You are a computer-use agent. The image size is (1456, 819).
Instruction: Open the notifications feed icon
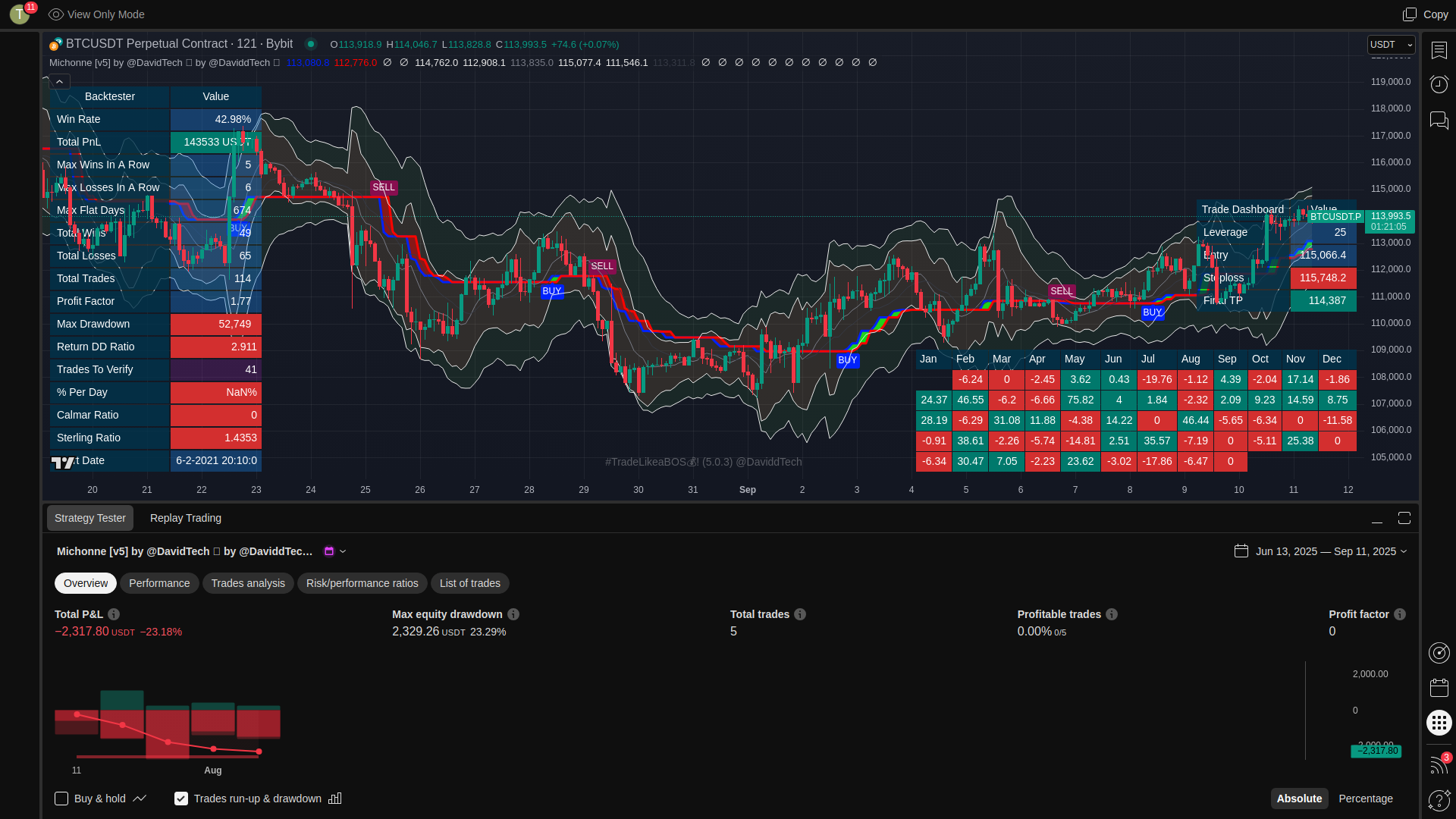click(1439, 764)
